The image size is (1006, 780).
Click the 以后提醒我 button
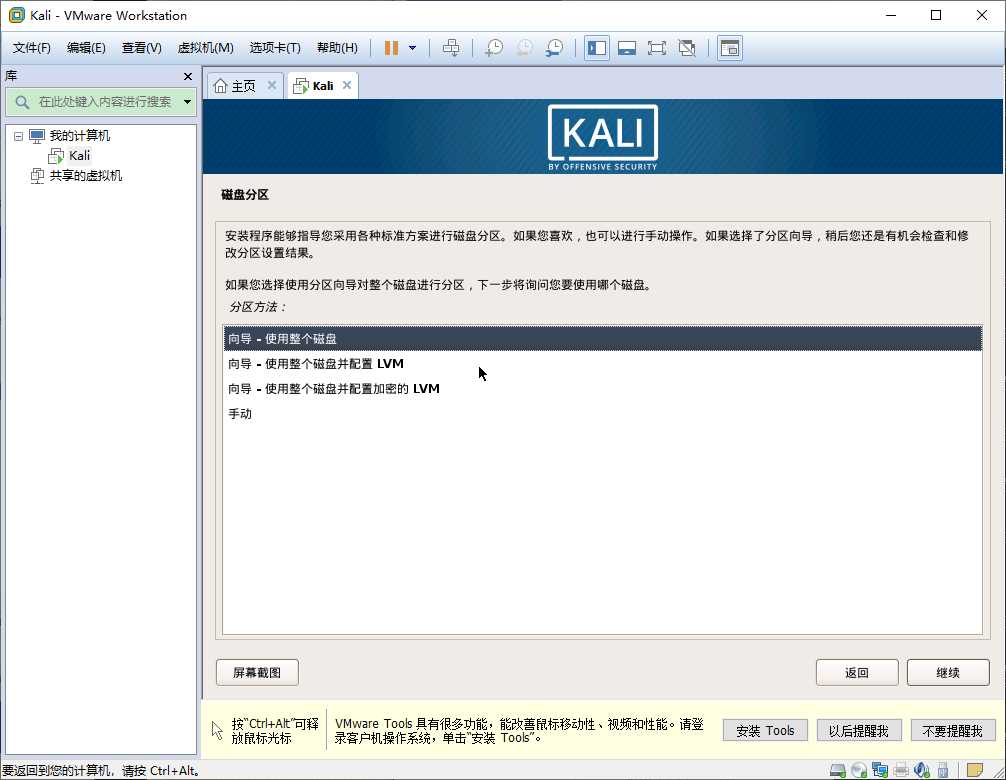point(859,731)
